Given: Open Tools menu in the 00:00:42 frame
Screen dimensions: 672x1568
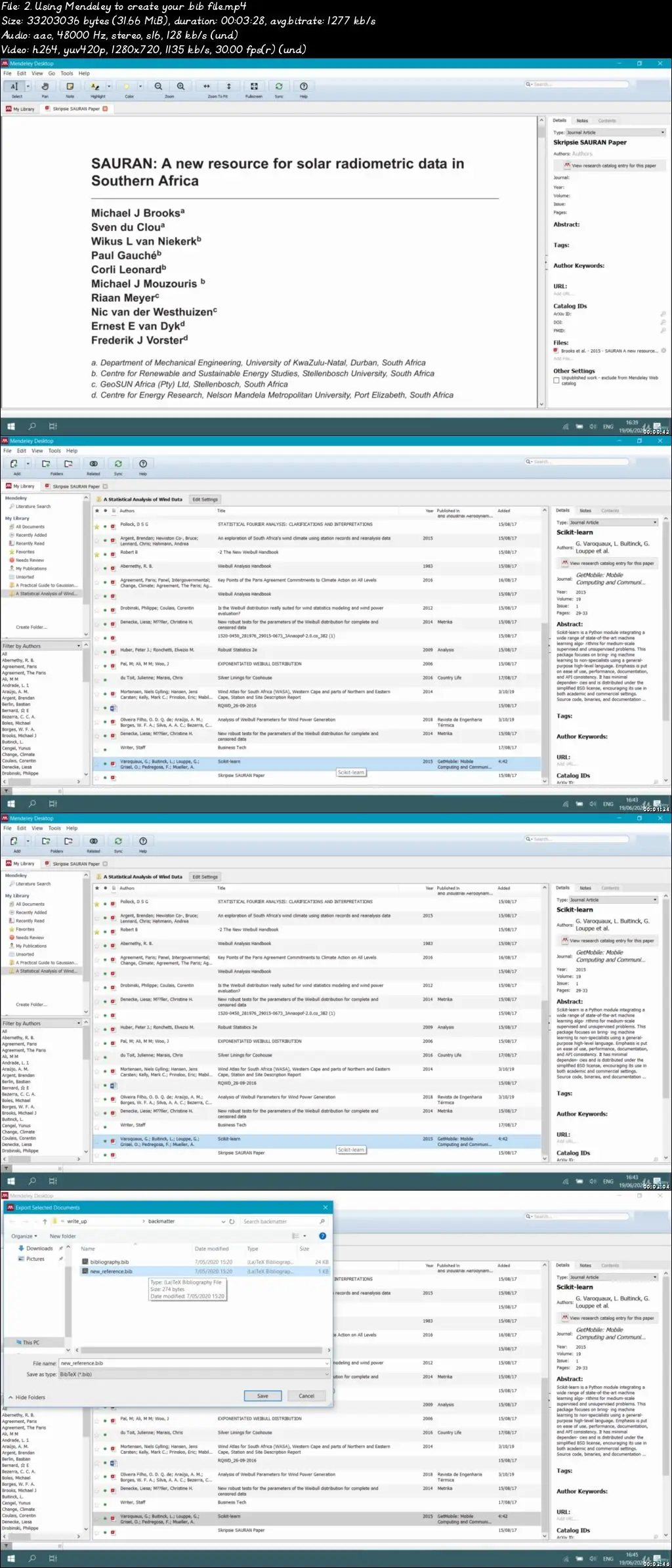Looking at the screenshot, I should pyautogui.click(x=67, y=74).
